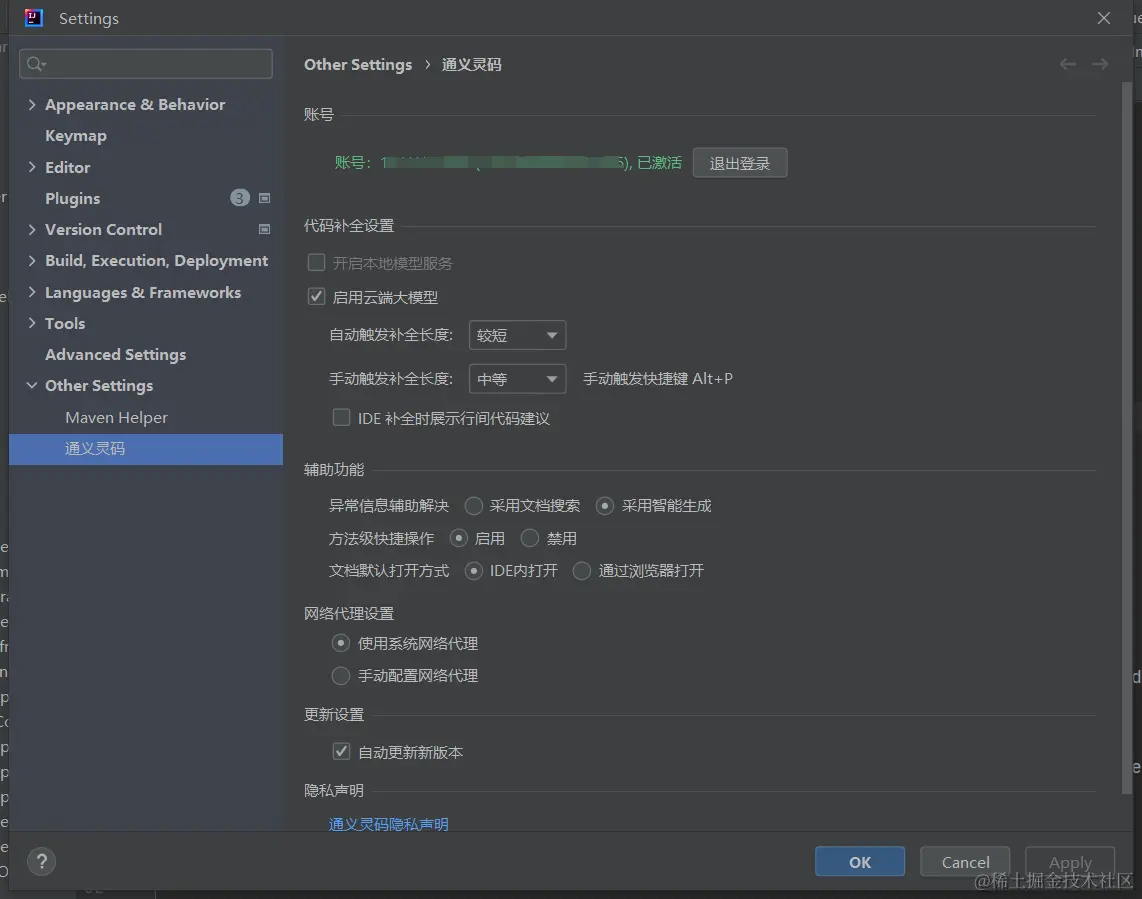This screenshot has width=1142, height=899.
Task: Open the Keymap settings page
Action: tap(76, 136)
